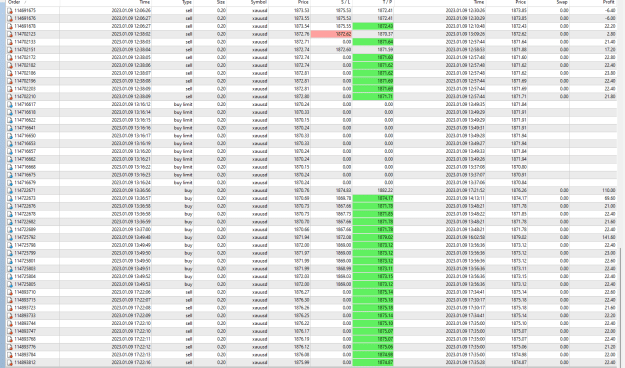This screenshot has height=368, width=625.
Task: Click the buy order icon opened at 13:36:57
Action: tap(10, 198)
